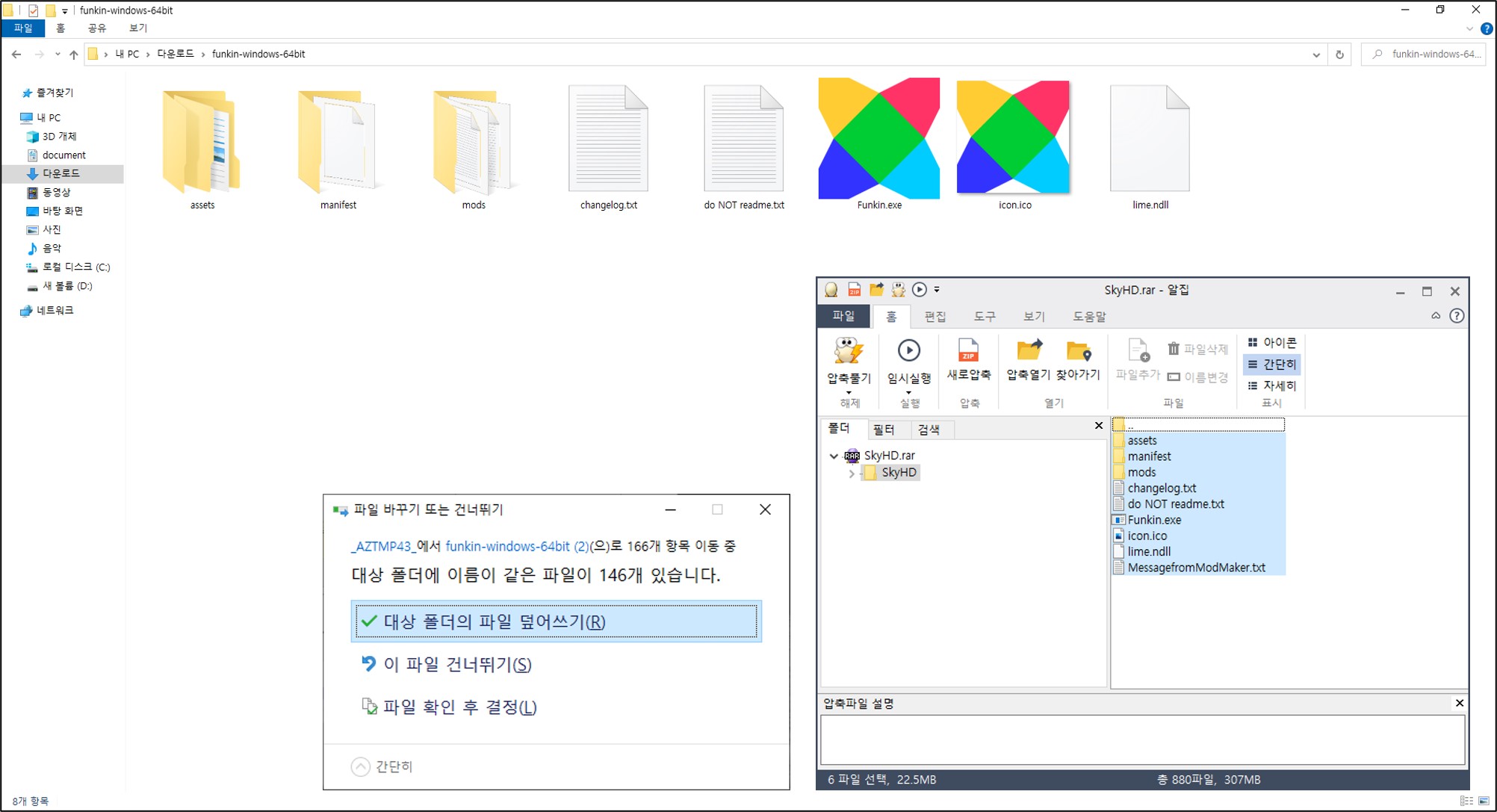The image size is (1497, 812).
Task: Expand the SkyHD folder tree node
Action: 851,473
